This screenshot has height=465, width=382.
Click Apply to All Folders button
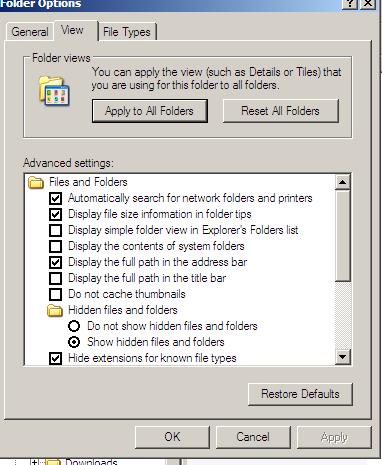pyautogui.click(x=150, y=111)
